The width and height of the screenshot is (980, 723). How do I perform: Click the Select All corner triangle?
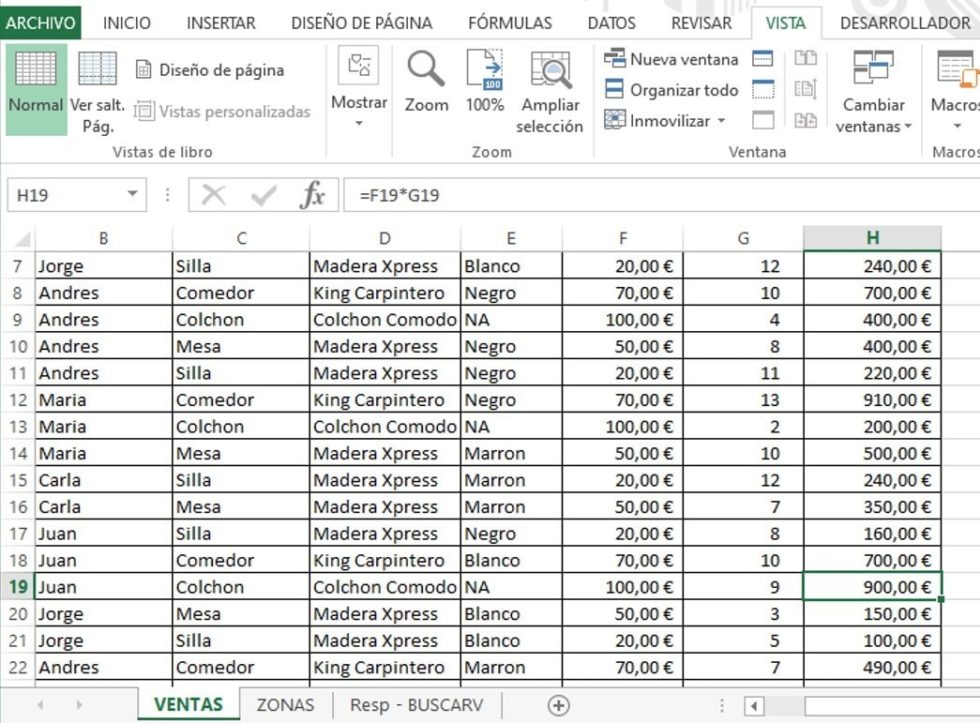pyautogui.click(x=22, y=239)
